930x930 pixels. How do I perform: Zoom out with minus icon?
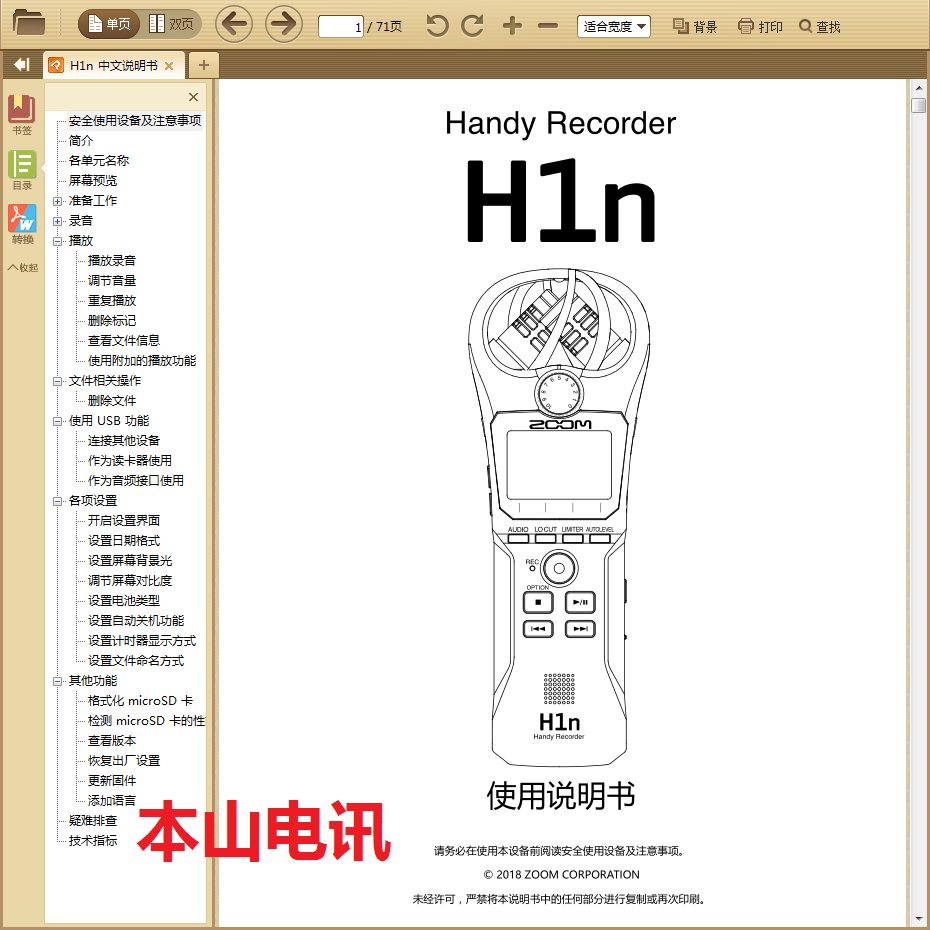(547, 26)
